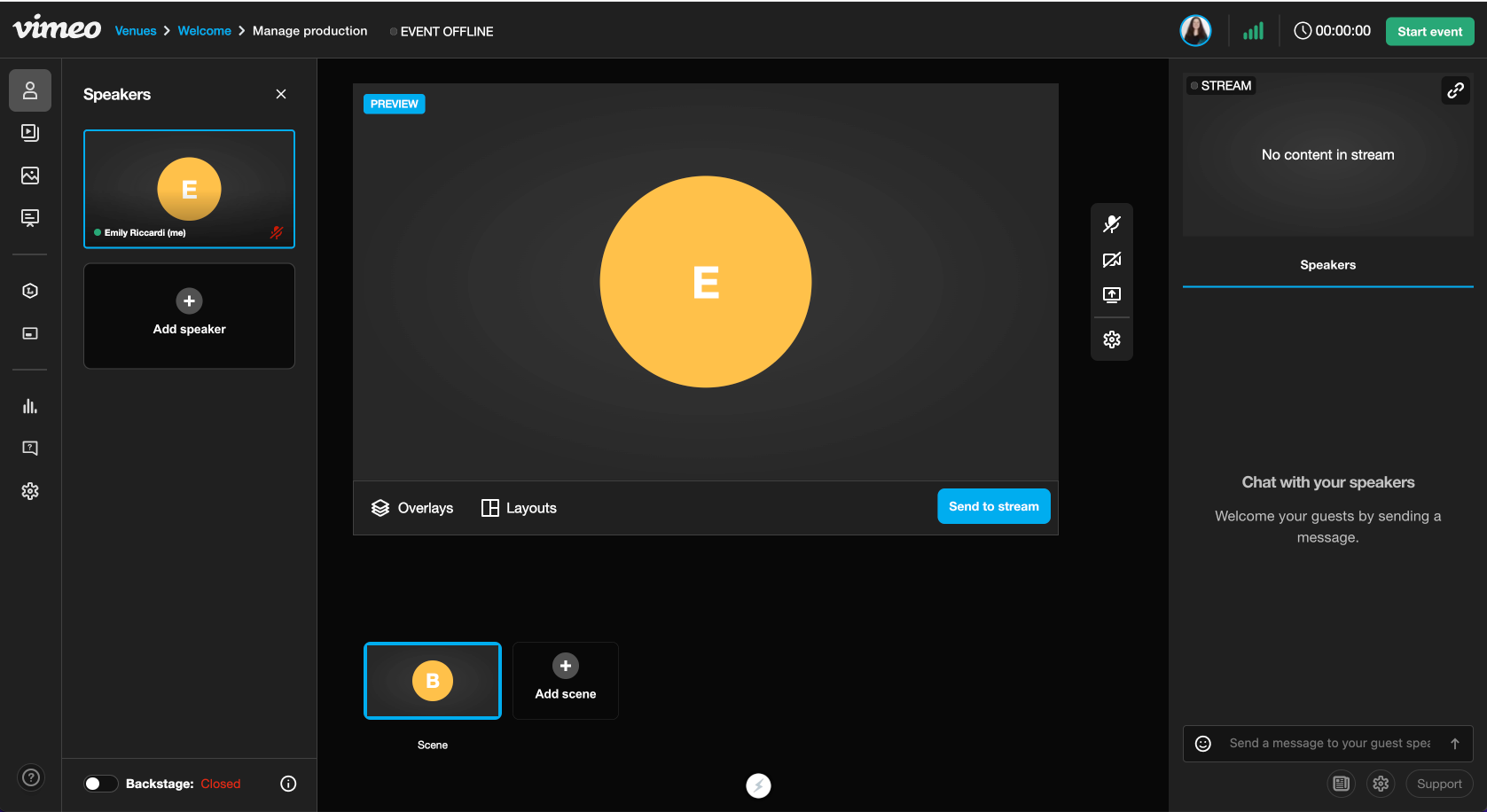Select the Scene thumbnail
The width and height of the screenshot is (1487, 812).
(x=433, y=681)
